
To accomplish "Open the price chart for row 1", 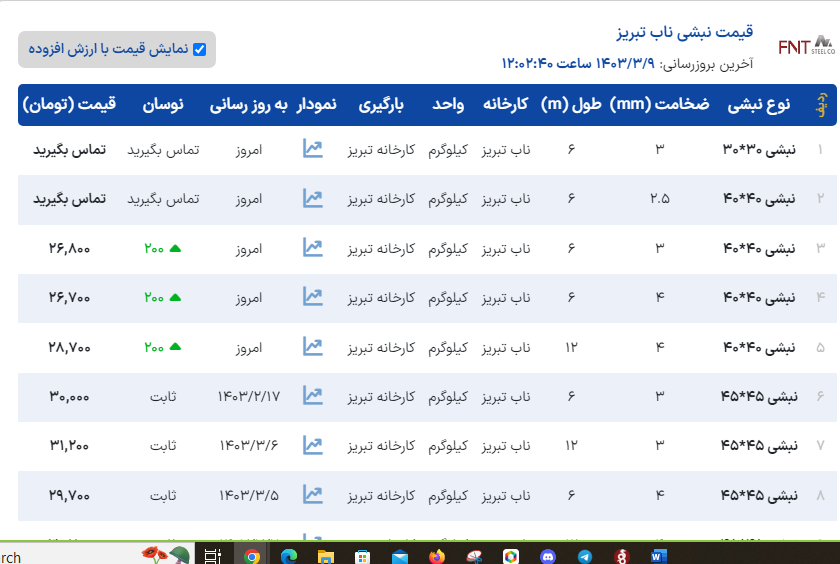I will click(x=313, y=149).
